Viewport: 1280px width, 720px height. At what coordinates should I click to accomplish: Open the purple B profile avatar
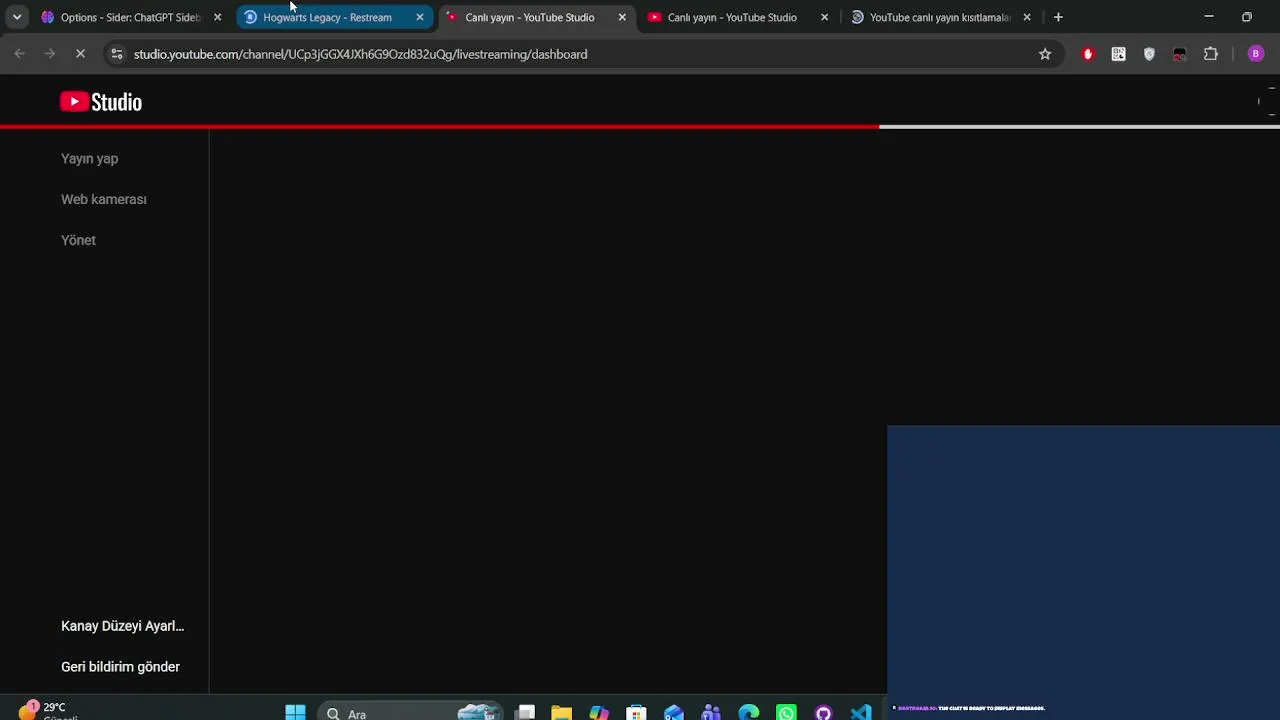(1256, 54)
